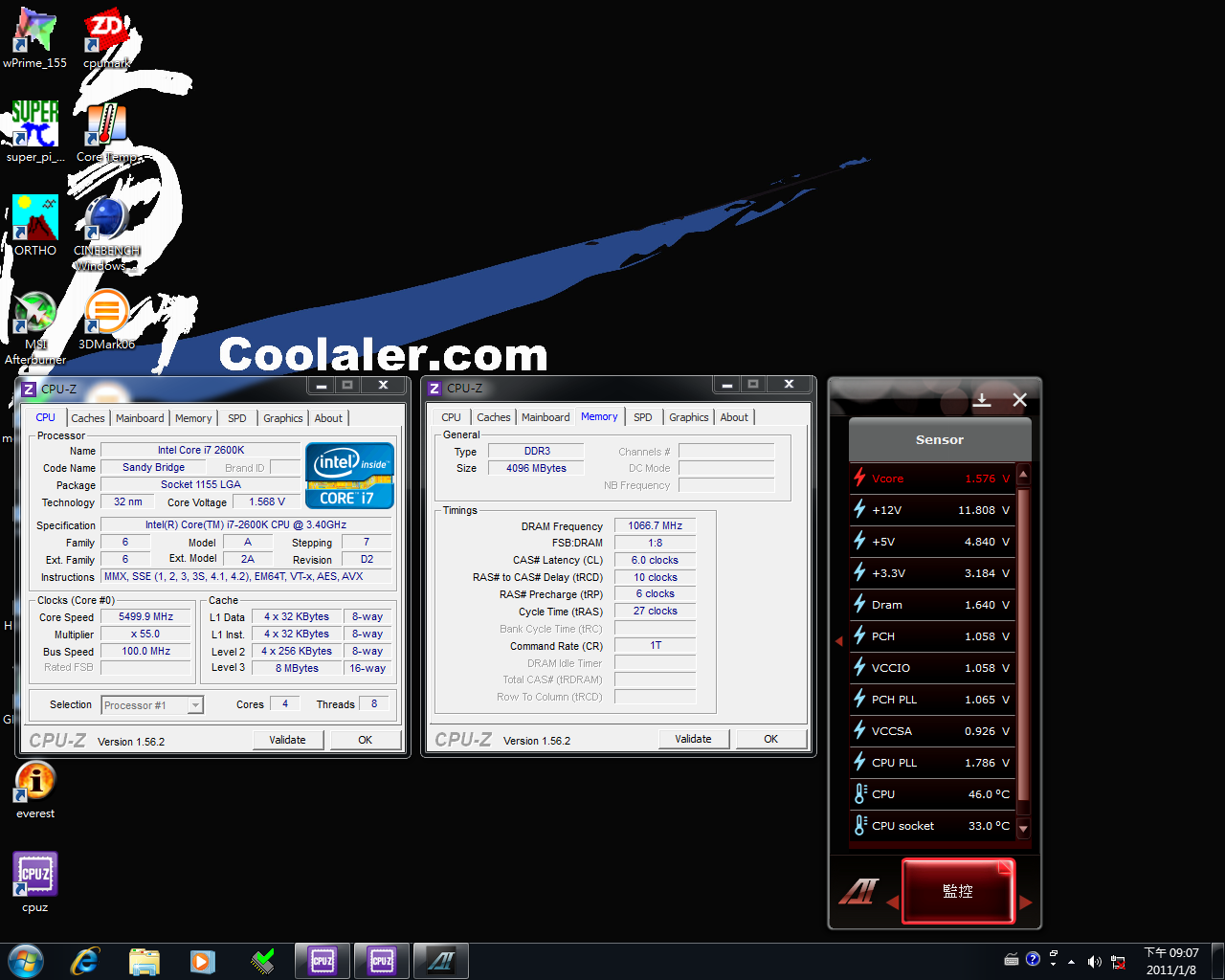Click the Intel Core i7 logo badge
Image resolution: width=1225 pixels, height=980 pixels.
point(349,476)
